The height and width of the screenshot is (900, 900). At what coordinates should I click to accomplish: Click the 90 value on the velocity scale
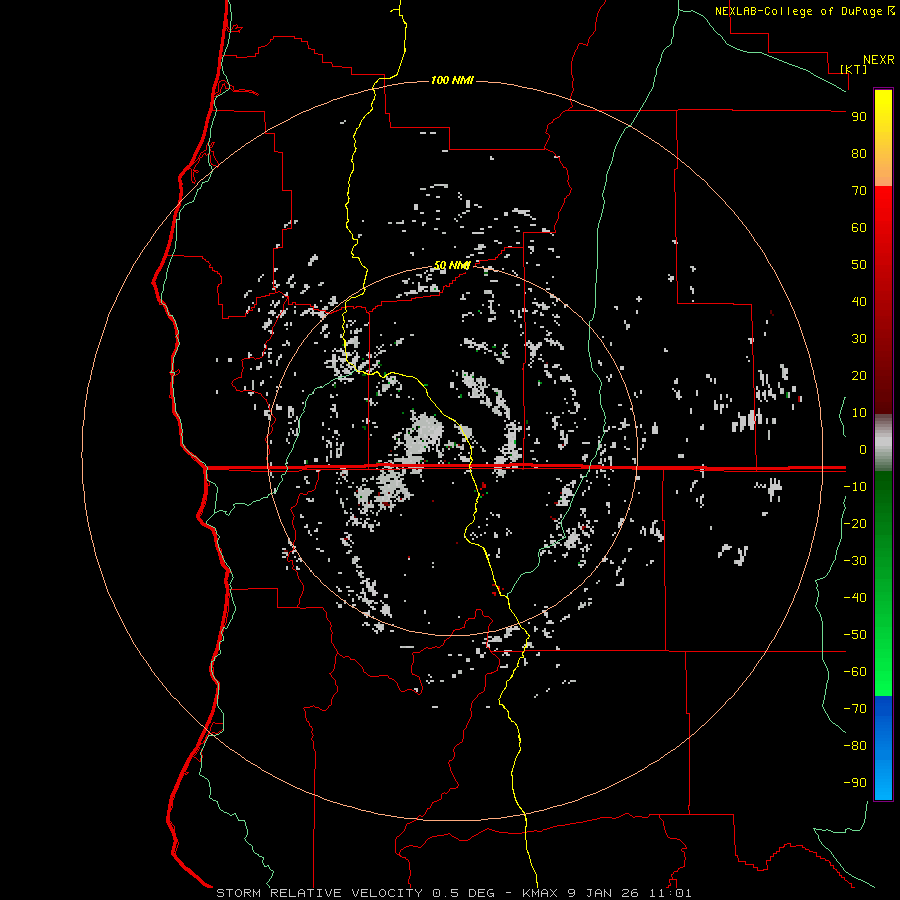(859, 117)
